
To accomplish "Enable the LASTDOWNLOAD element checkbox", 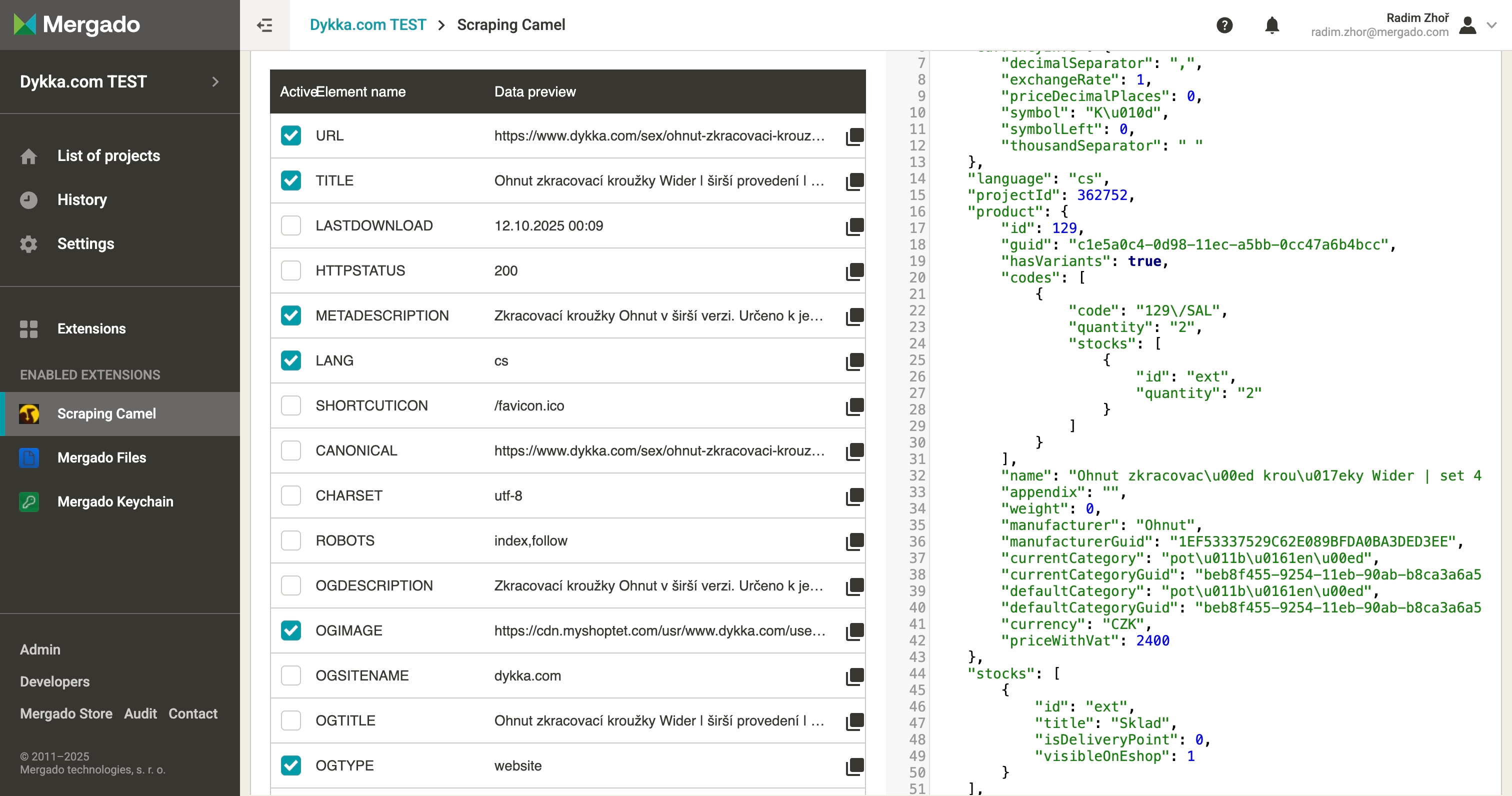I will coord(290,225).
